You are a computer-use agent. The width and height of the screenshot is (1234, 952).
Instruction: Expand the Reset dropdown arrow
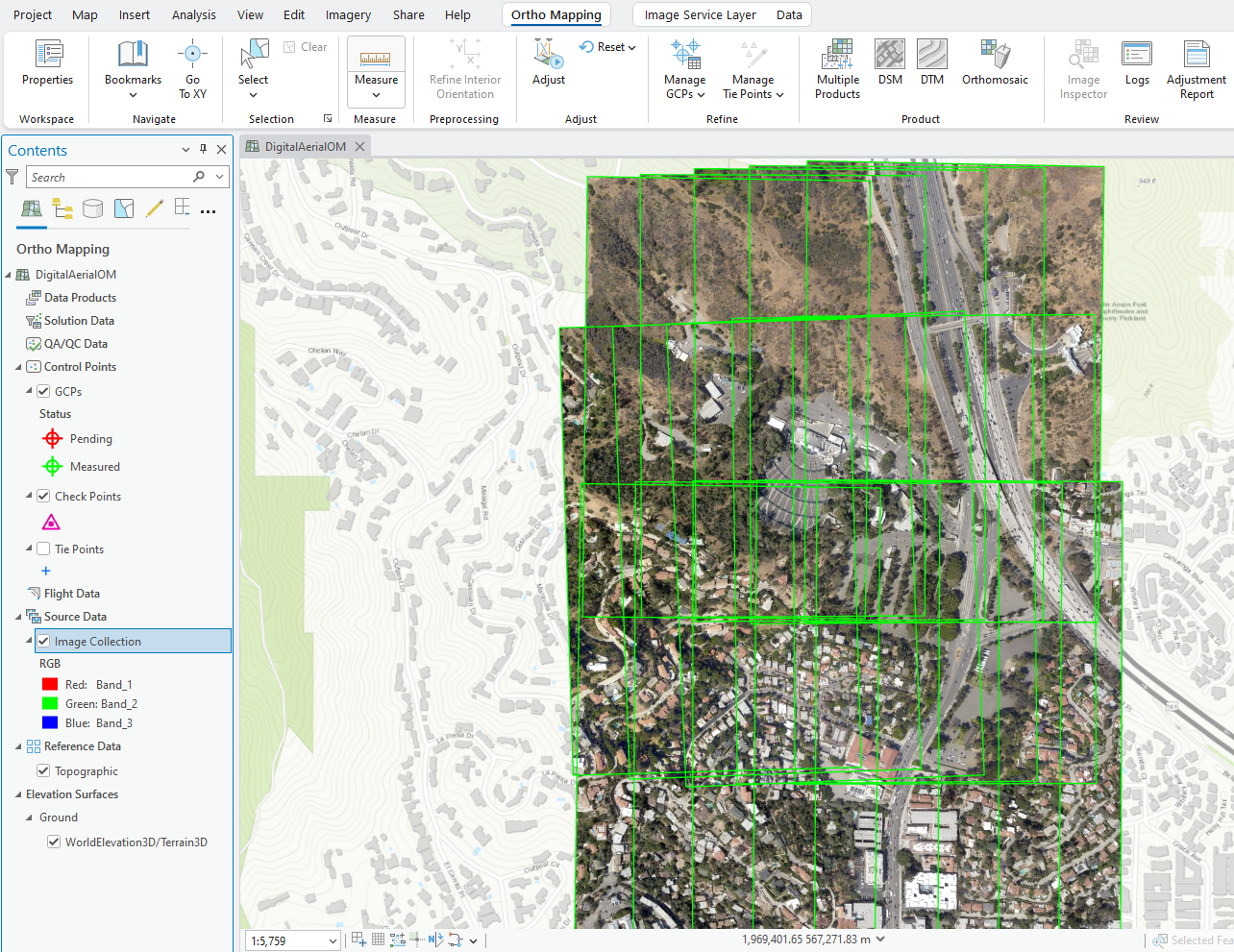[x=631, y=47]
